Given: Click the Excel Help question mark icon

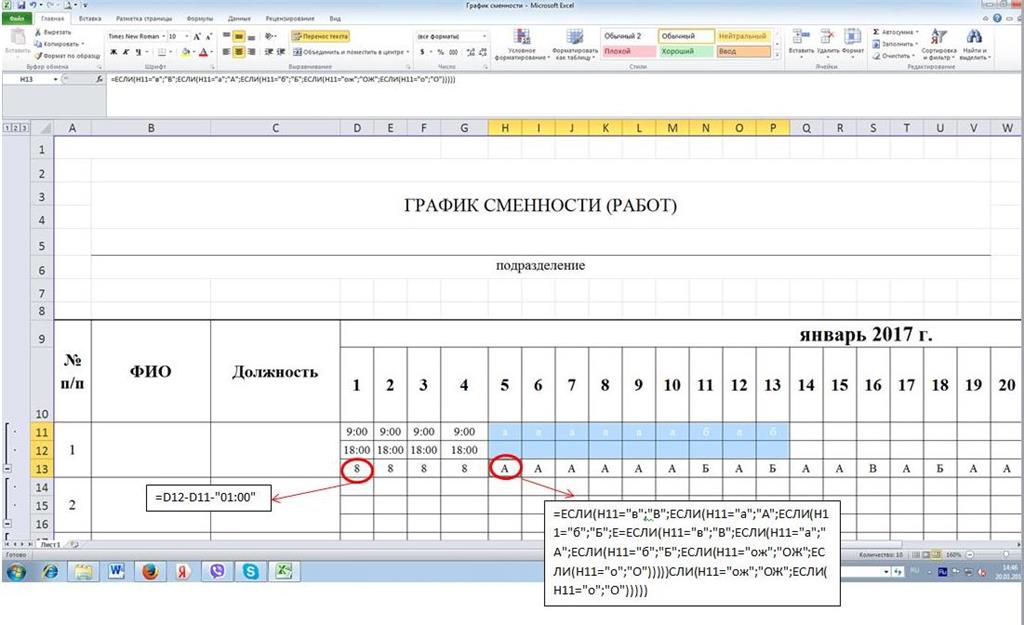Looking at the screenshot, I should coord(997,18).
